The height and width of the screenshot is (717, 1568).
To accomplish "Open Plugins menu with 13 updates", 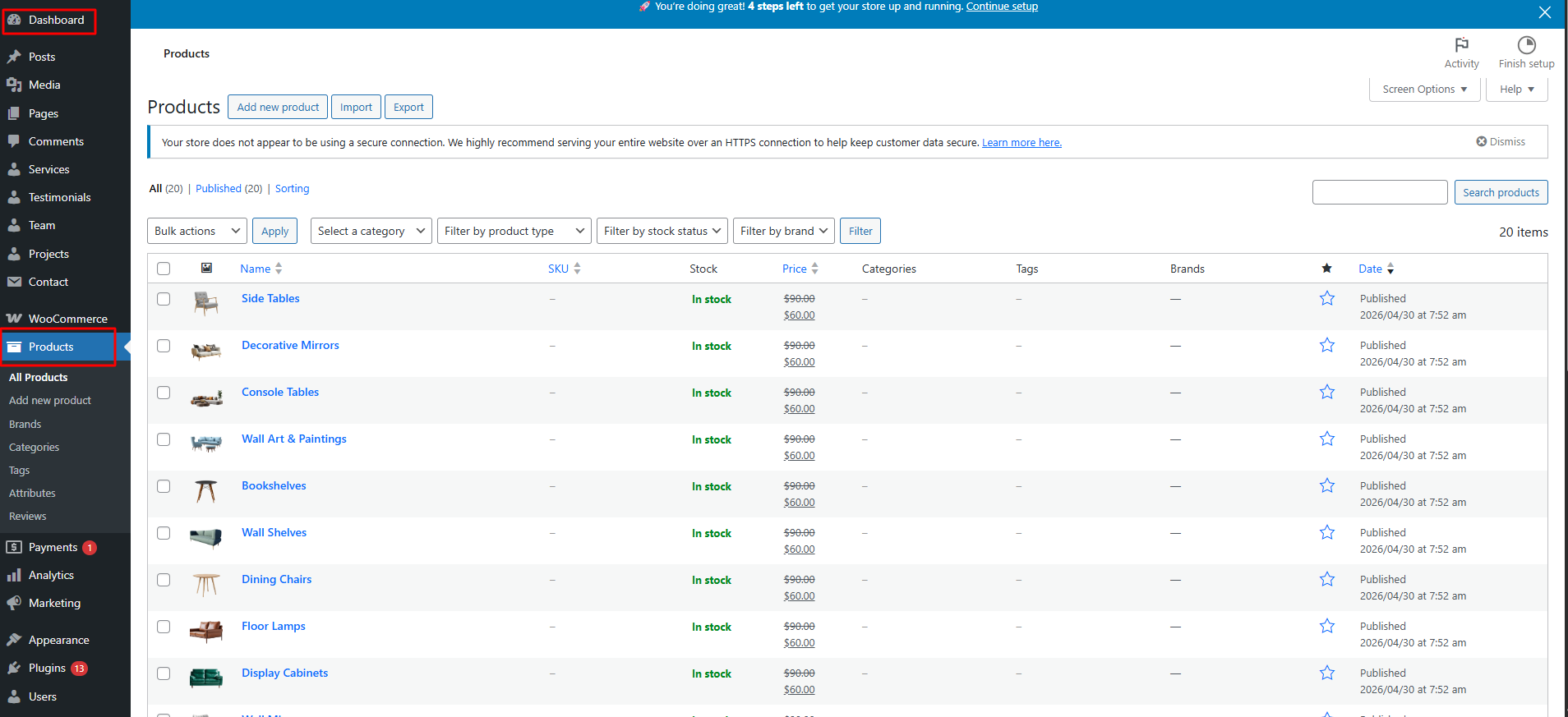I will tap(48, 668).
